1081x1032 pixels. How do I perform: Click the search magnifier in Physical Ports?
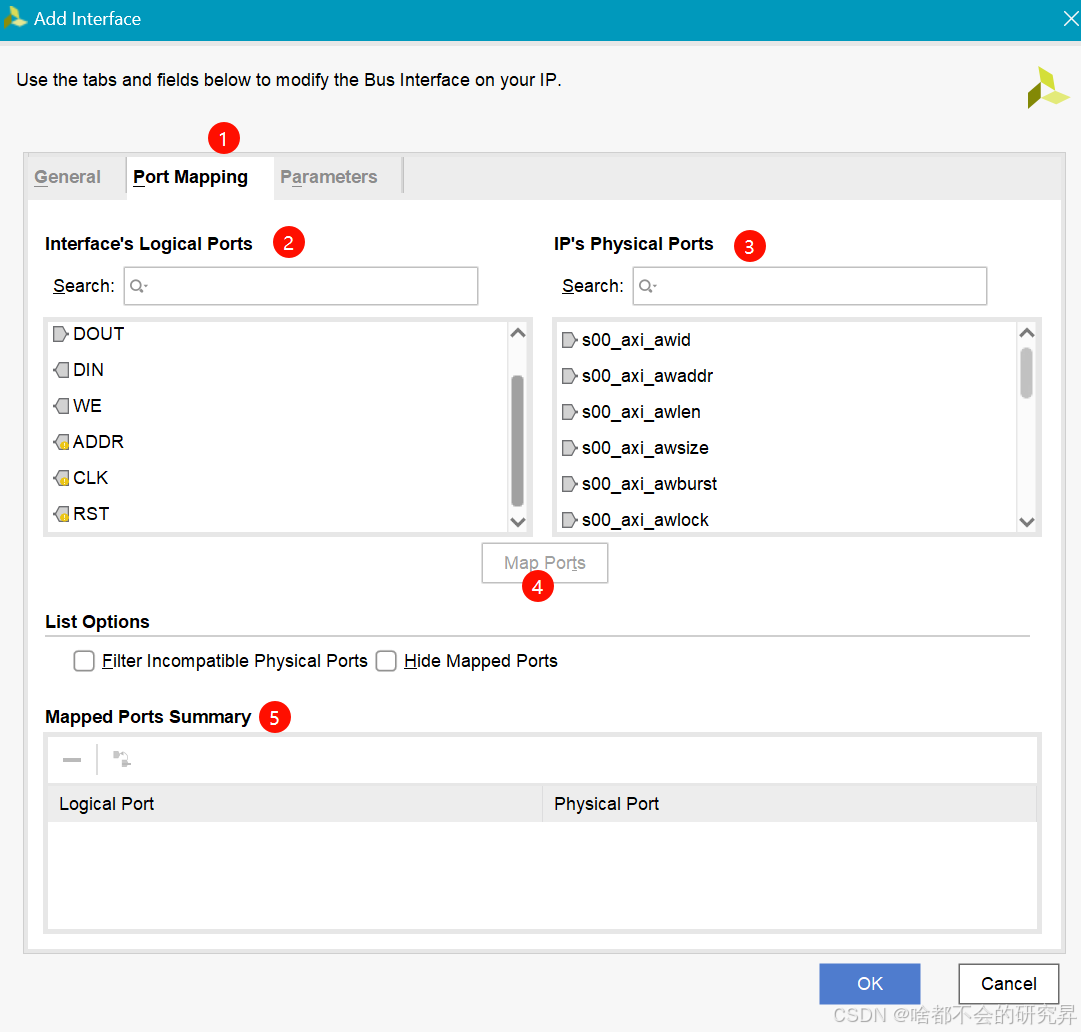pos(647,286)
